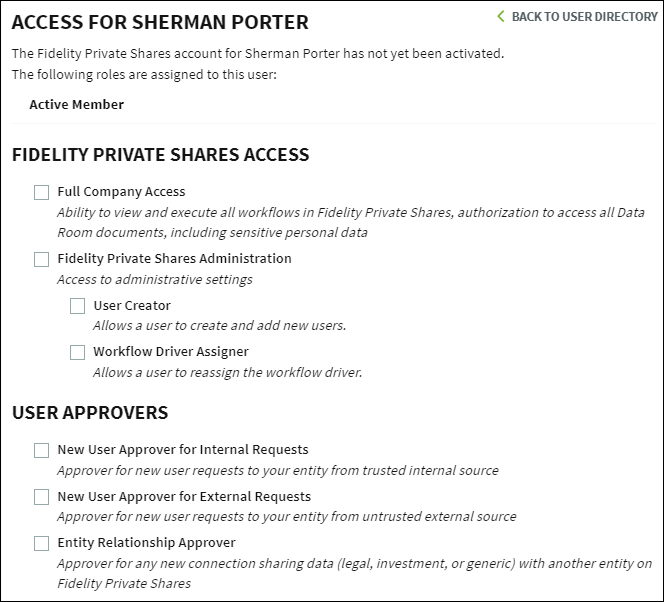This screenshot has height=602, width=664.
Task: Click the Access for Sherman Porter title
Action: pyautogui.click(x=160, y=22)
